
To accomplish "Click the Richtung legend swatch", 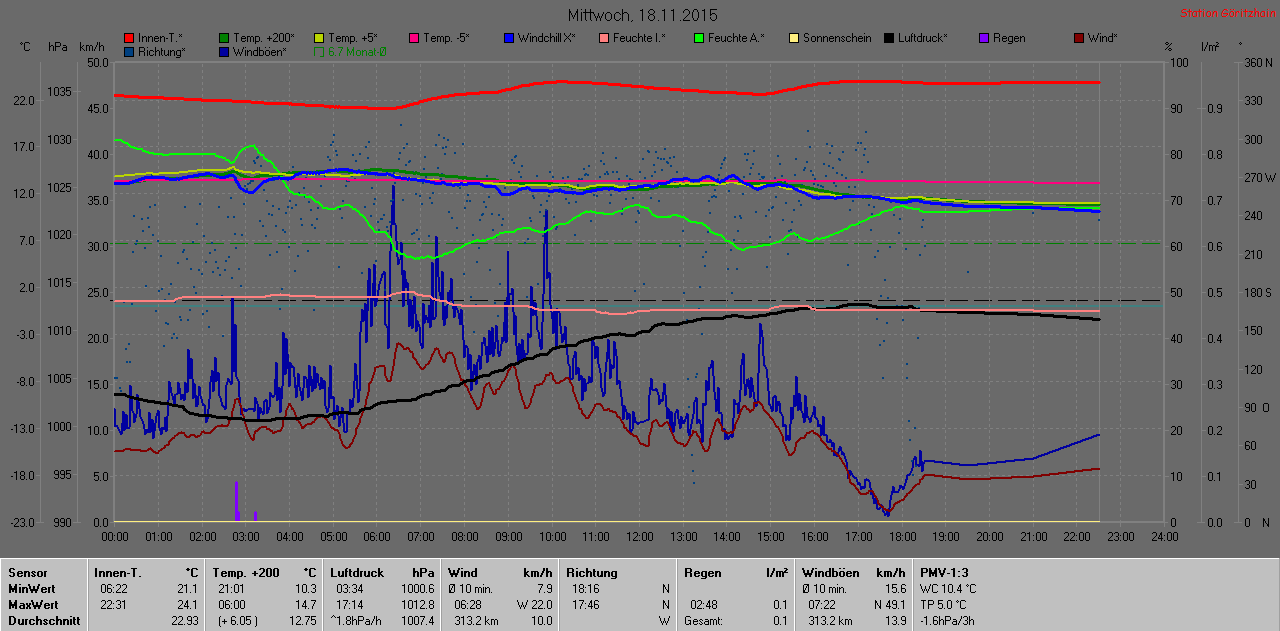I will point(129,51).
